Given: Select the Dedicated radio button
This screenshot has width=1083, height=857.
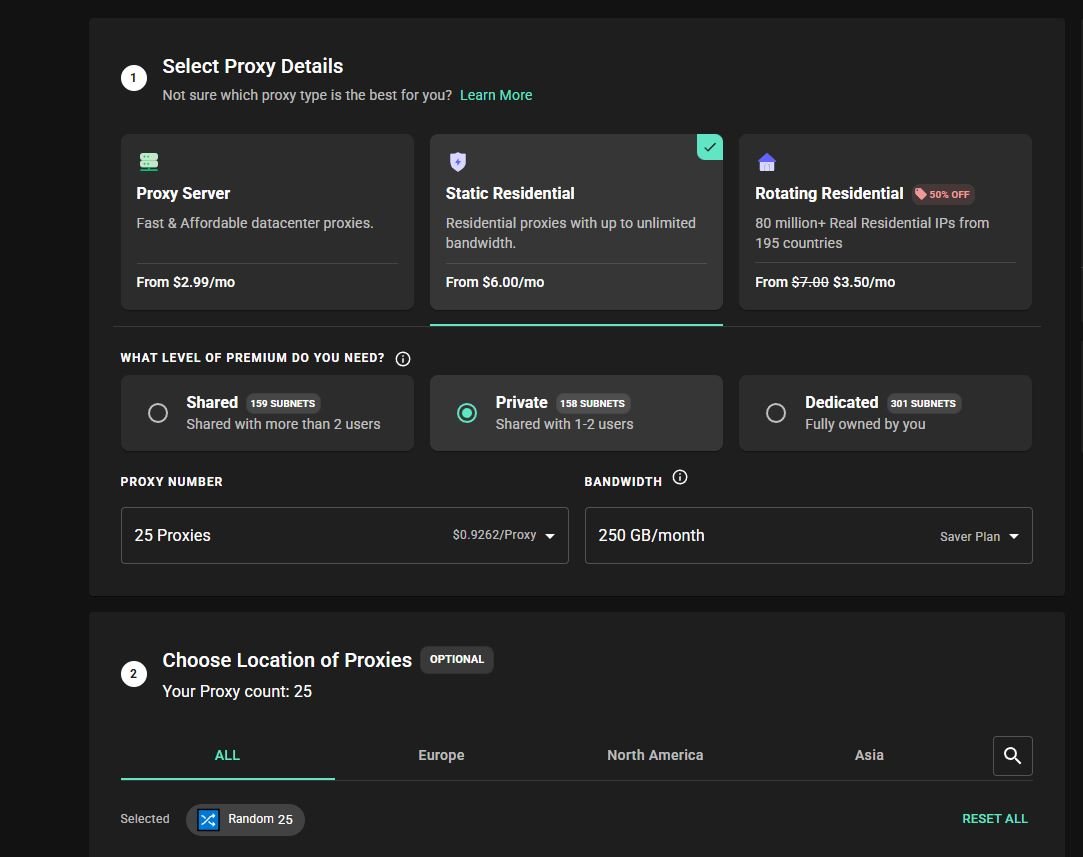Looking at the screenshot, I should pyautogui.click(x=776, y=413).
